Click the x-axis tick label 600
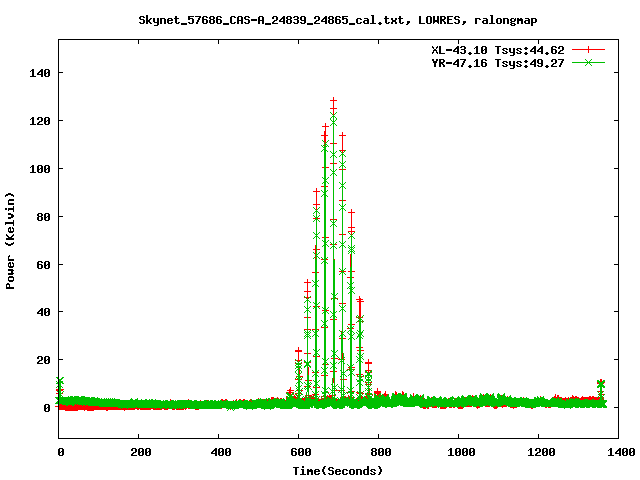The width and height of the screenshot is (640, 480). tap(301, 452)
